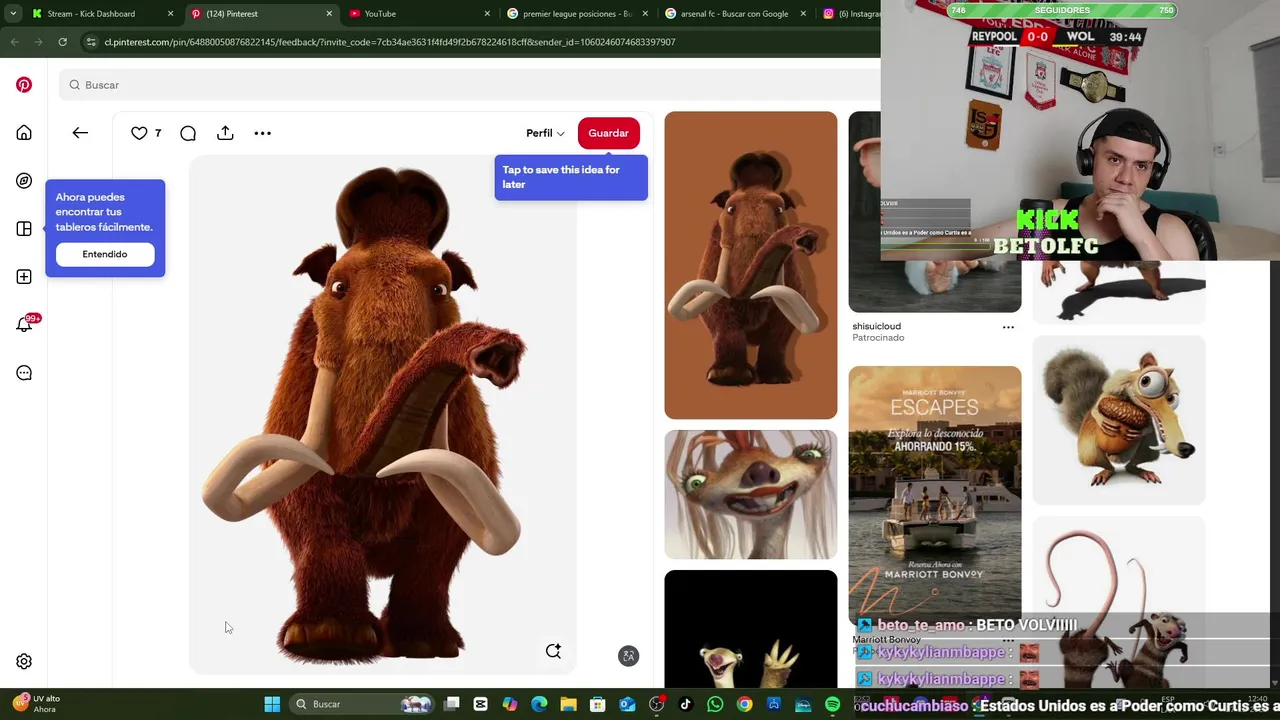Open the sloth on black background pin

751,629
